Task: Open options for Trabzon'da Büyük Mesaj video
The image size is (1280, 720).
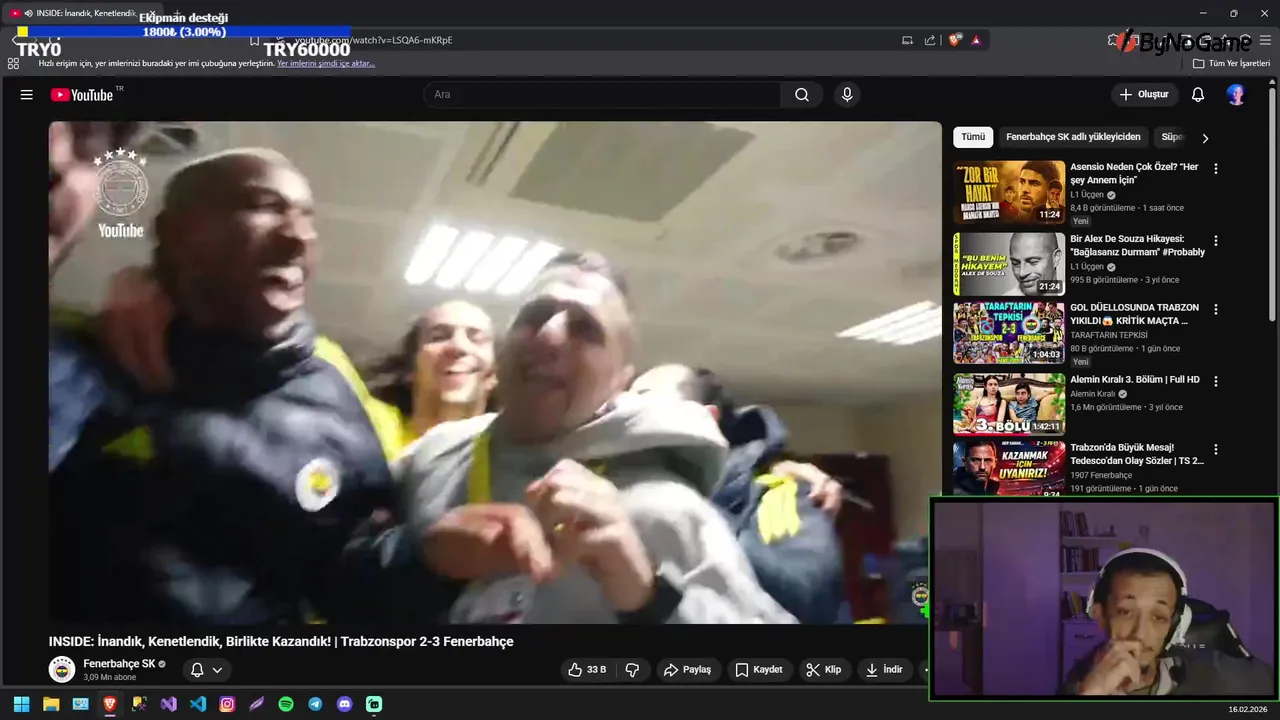Action: click(x=1216, y=450)
